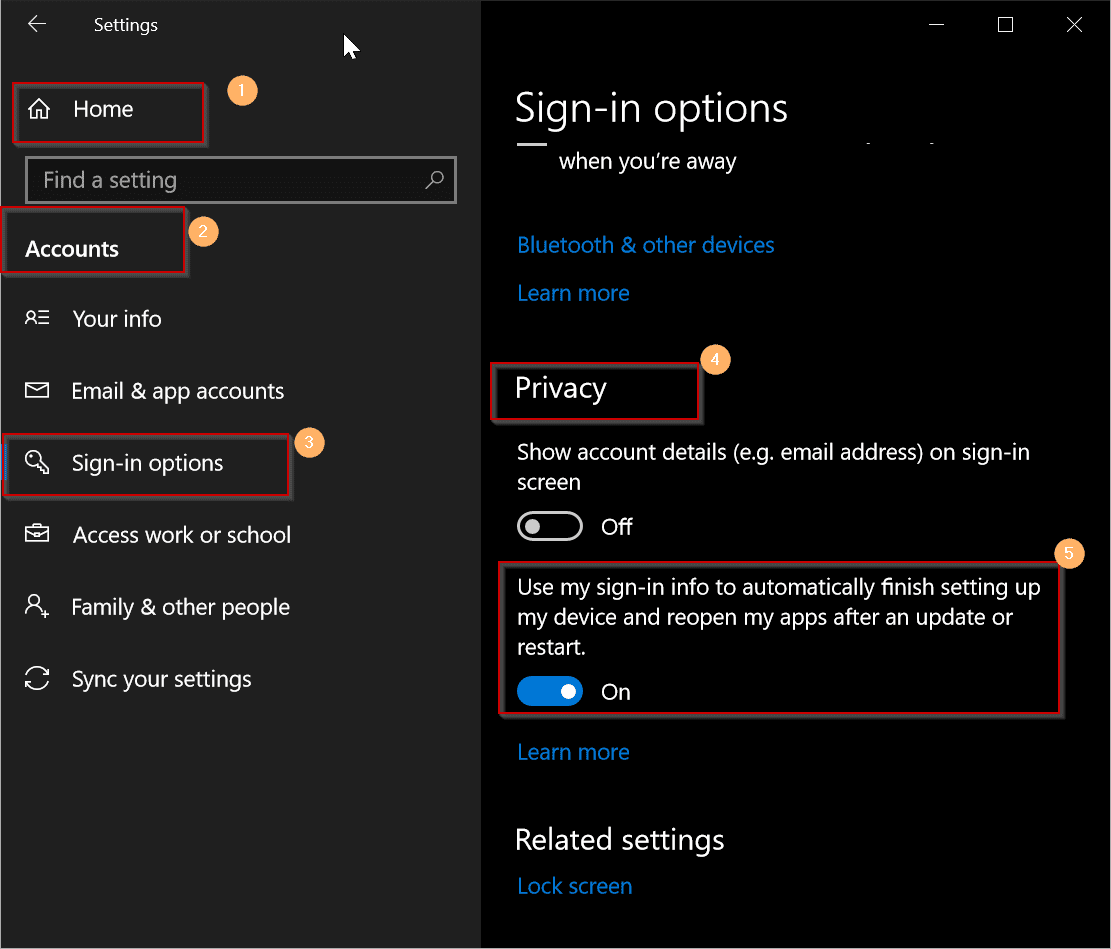Select the Family & other people icon
Viewport: 1111px width, 949px height.
coord(37,607)
